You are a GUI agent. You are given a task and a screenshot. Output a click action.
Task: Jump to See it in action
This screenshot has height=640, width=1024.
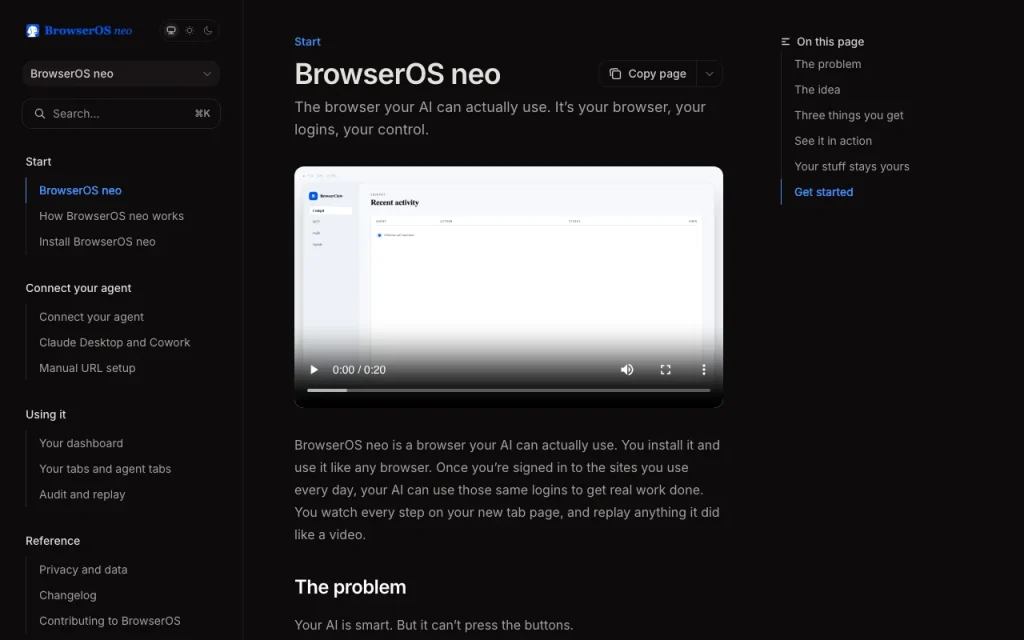click(x=833, y=141)
